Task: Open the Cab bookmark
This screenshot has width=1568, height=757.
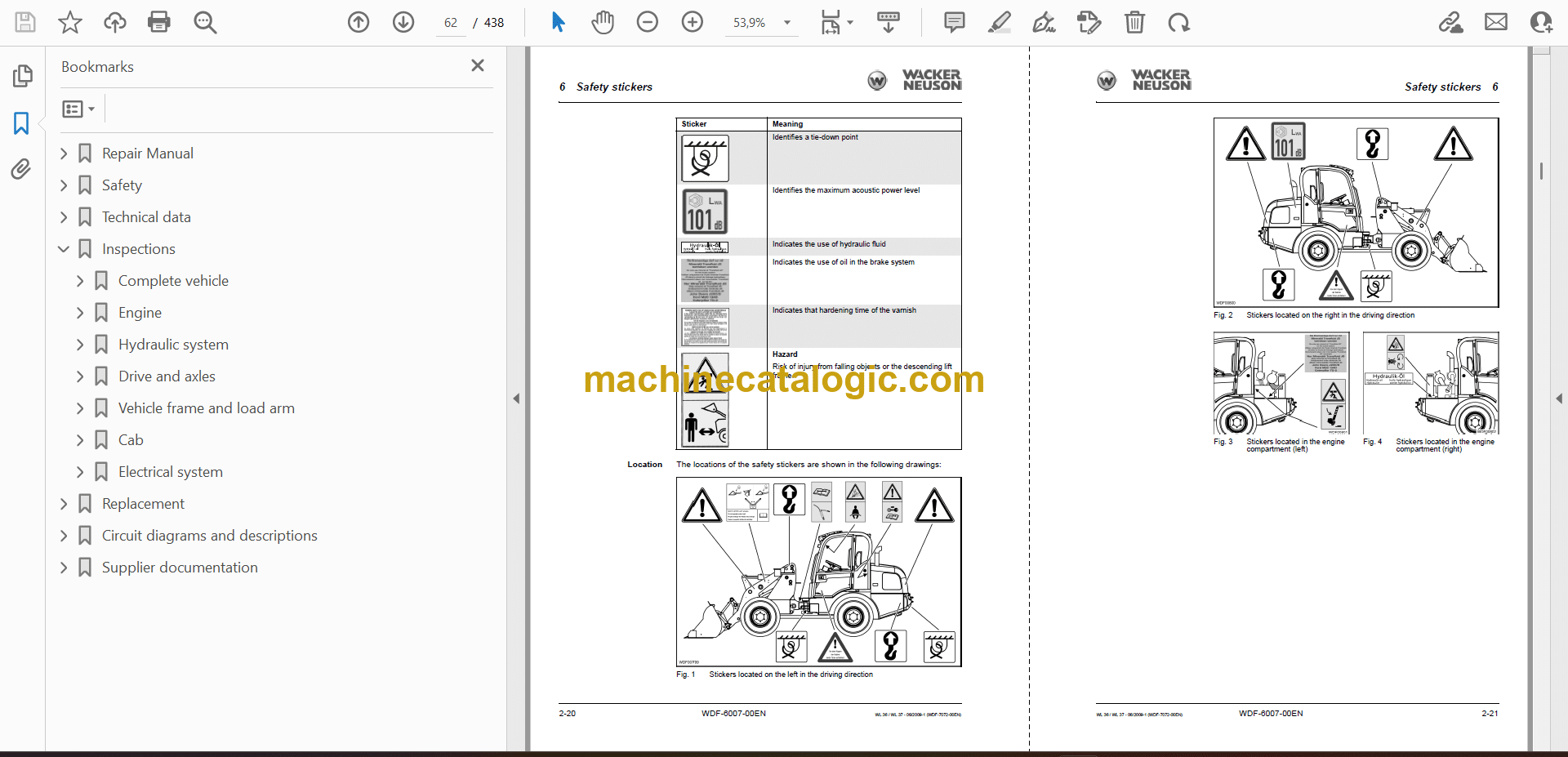Action: 131,440
